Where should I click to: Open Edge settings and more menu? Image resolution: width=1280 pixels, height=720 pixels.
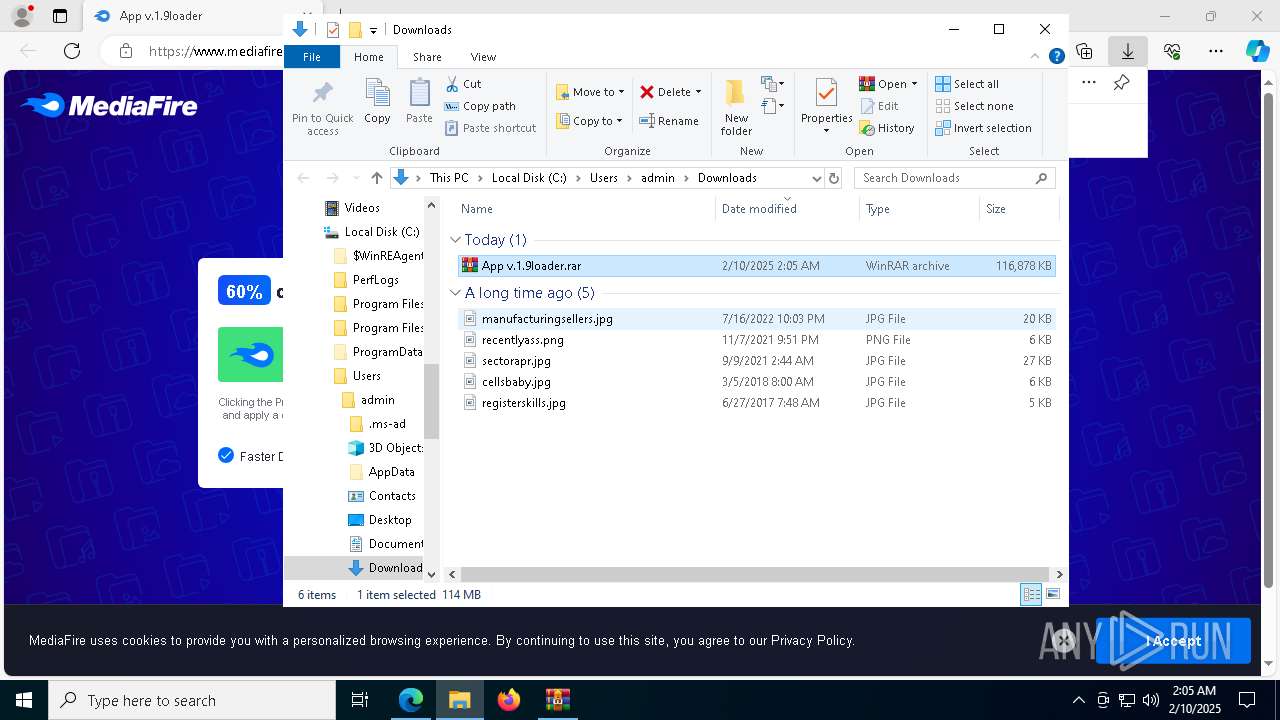coord(1216,51)
